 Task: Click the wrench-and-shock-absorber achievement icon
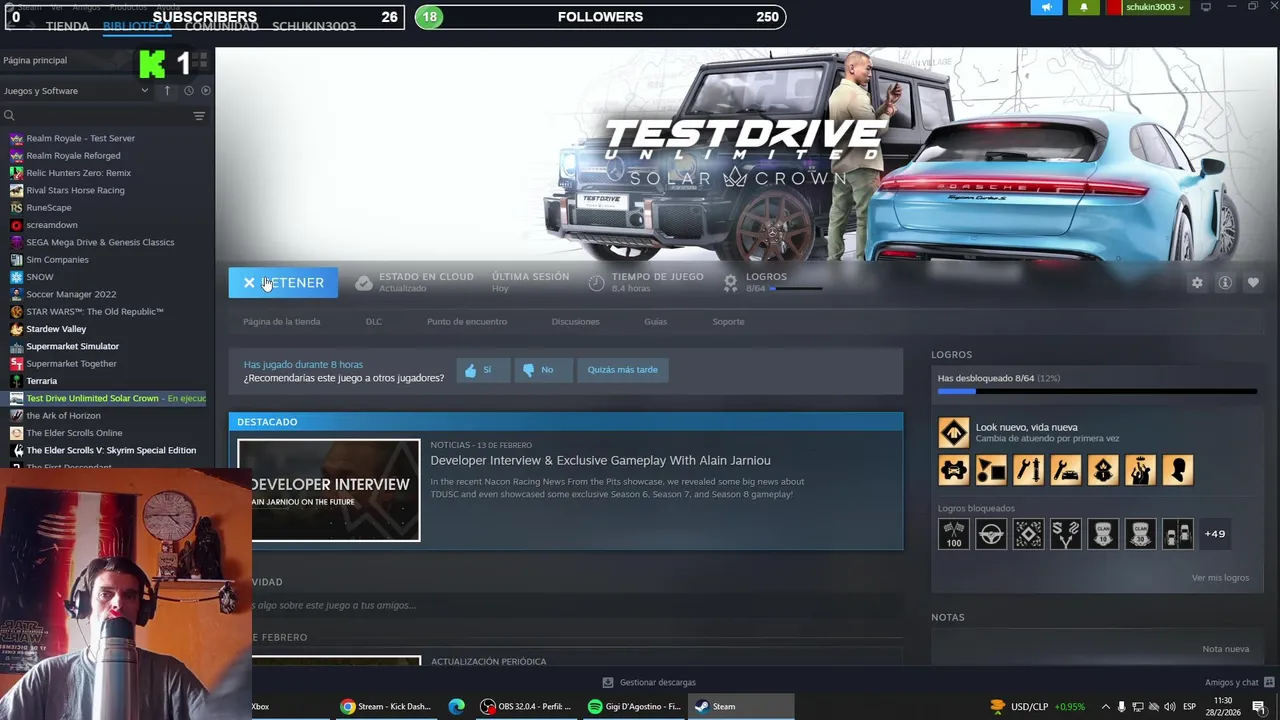[1028, 470]
